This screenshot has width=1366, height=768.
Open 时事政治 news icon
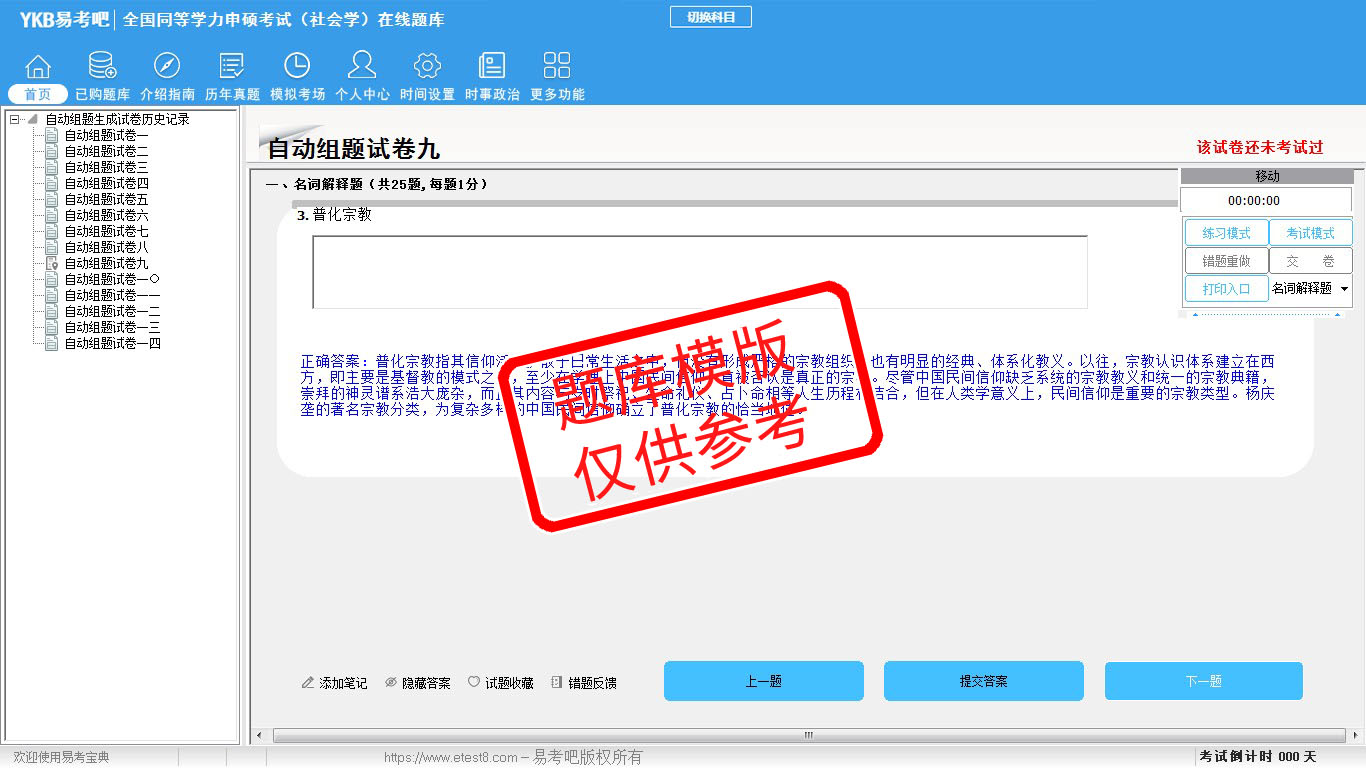[492, 67]
